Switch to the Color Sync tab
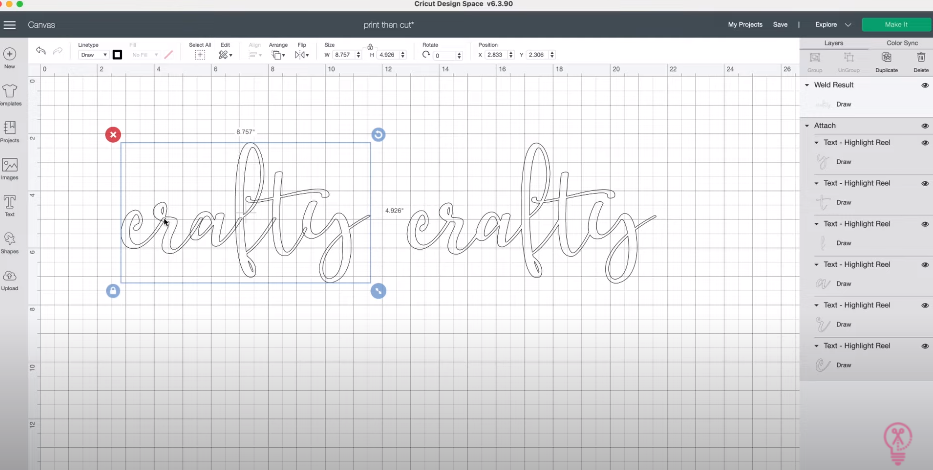933x470 pixels. (x=902, y=43)
